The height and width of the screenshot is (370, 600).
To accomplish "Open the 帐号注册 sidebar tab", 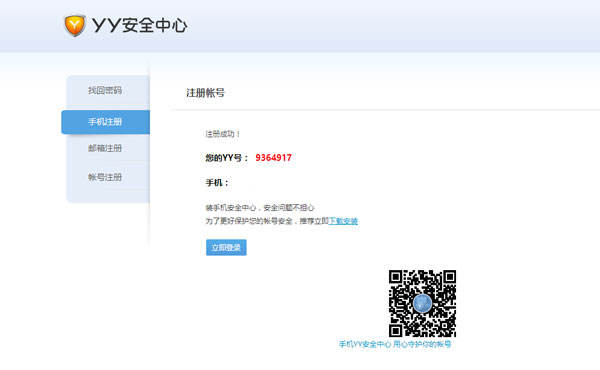I will 105,177.
